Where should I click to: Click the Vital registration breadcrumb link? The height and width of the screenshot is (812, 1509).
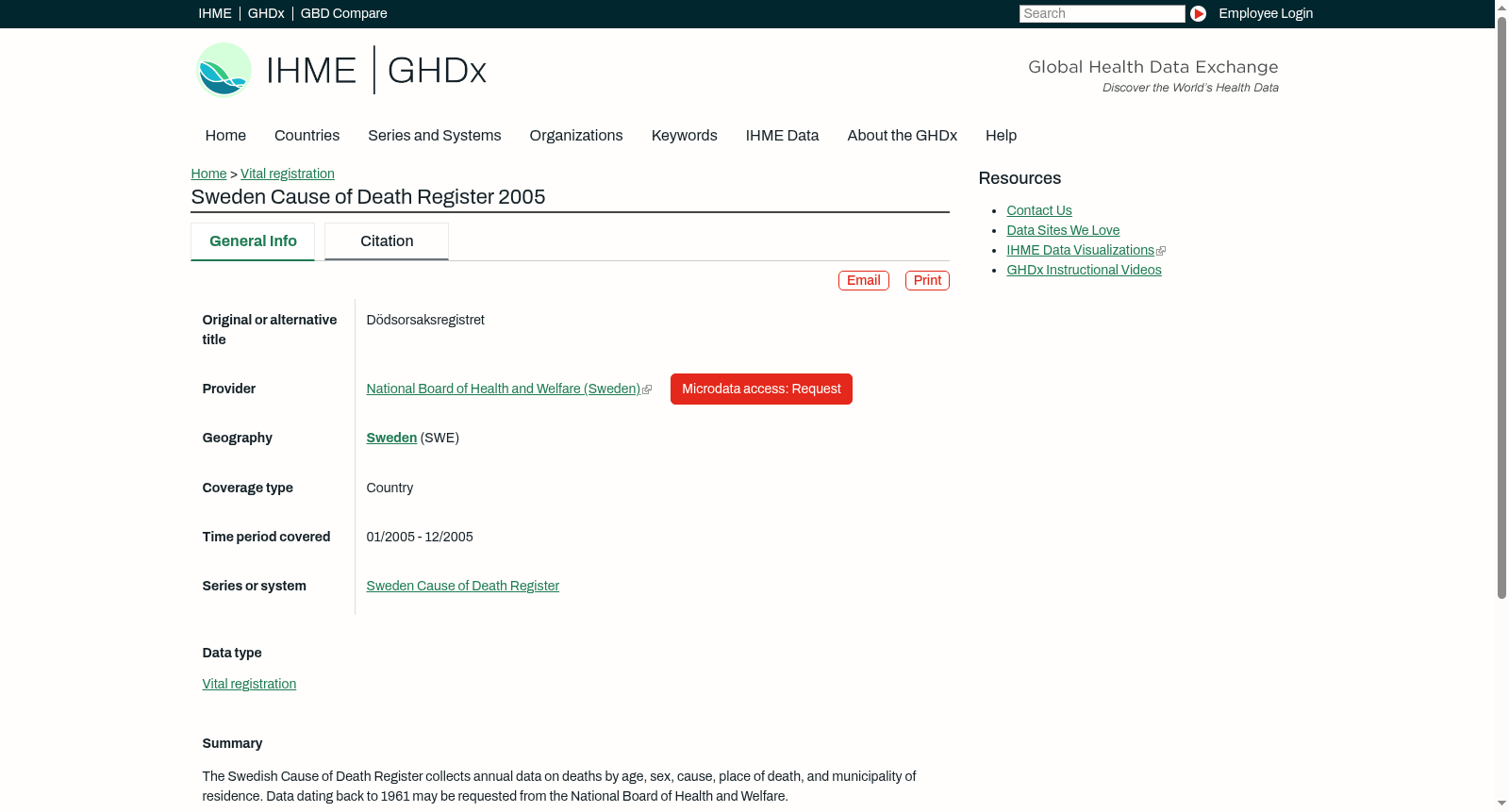(288, 174)
